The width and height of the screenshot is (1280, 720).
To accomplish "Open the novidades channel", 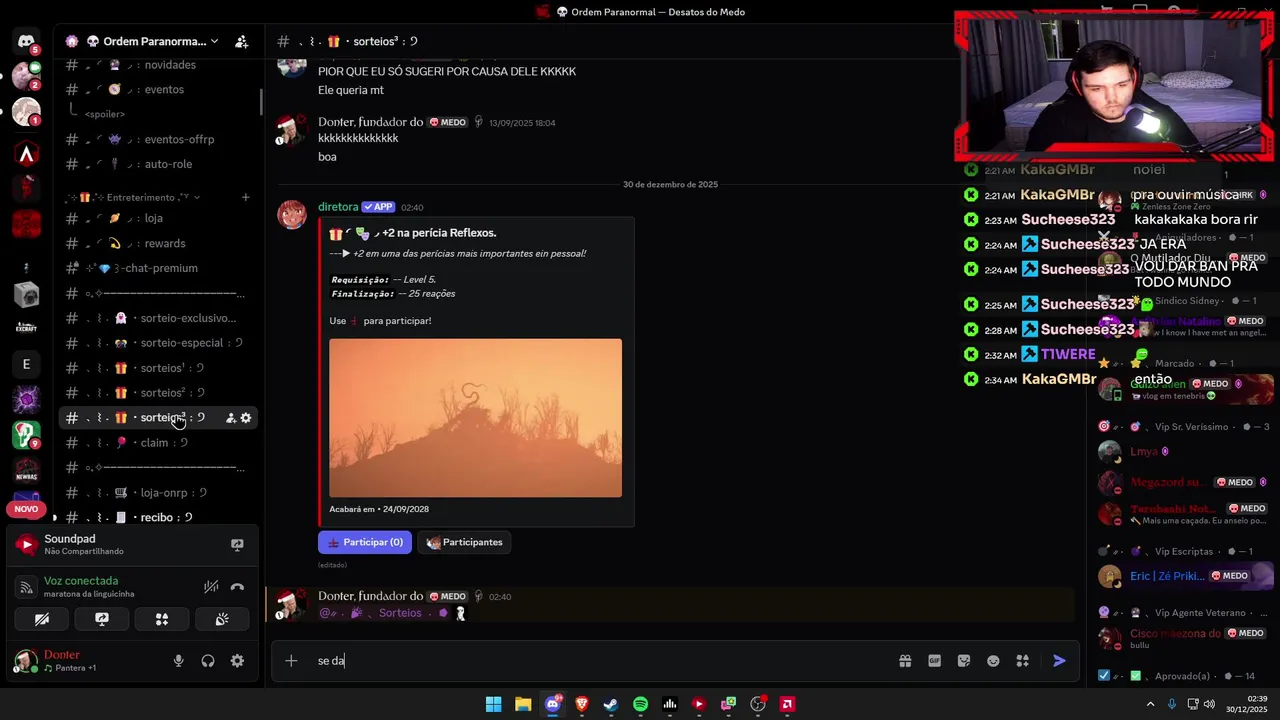I will coord(160,65).
